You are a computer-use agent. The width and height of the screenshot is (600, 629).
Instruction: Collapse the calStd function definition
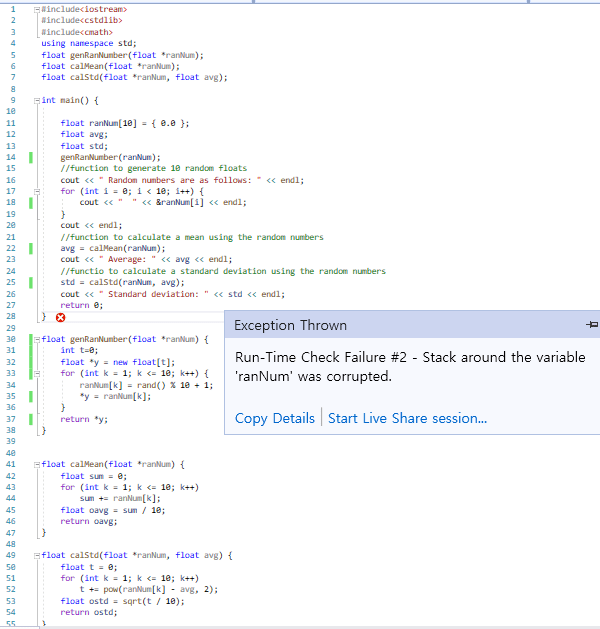[x=36, y=555]
